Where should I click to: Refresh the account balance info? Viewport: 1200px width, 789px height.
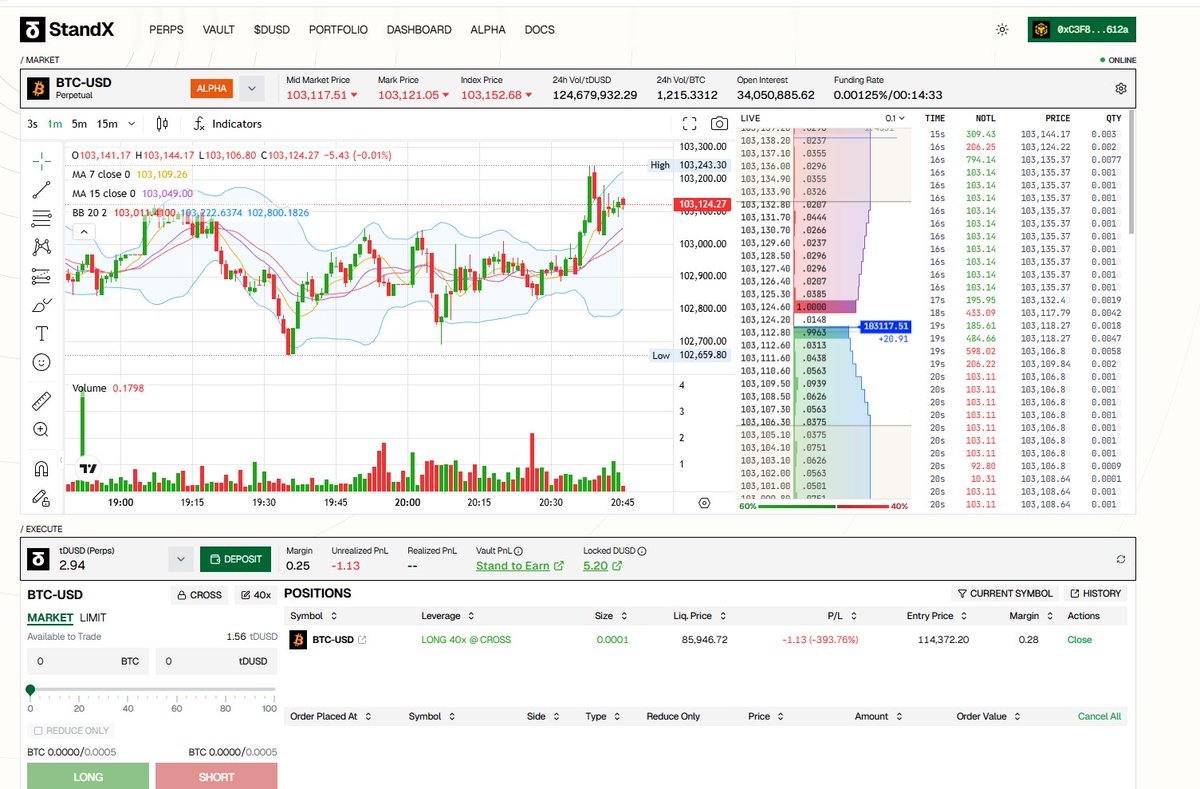pyautogui.click(x=1121, y=559)
